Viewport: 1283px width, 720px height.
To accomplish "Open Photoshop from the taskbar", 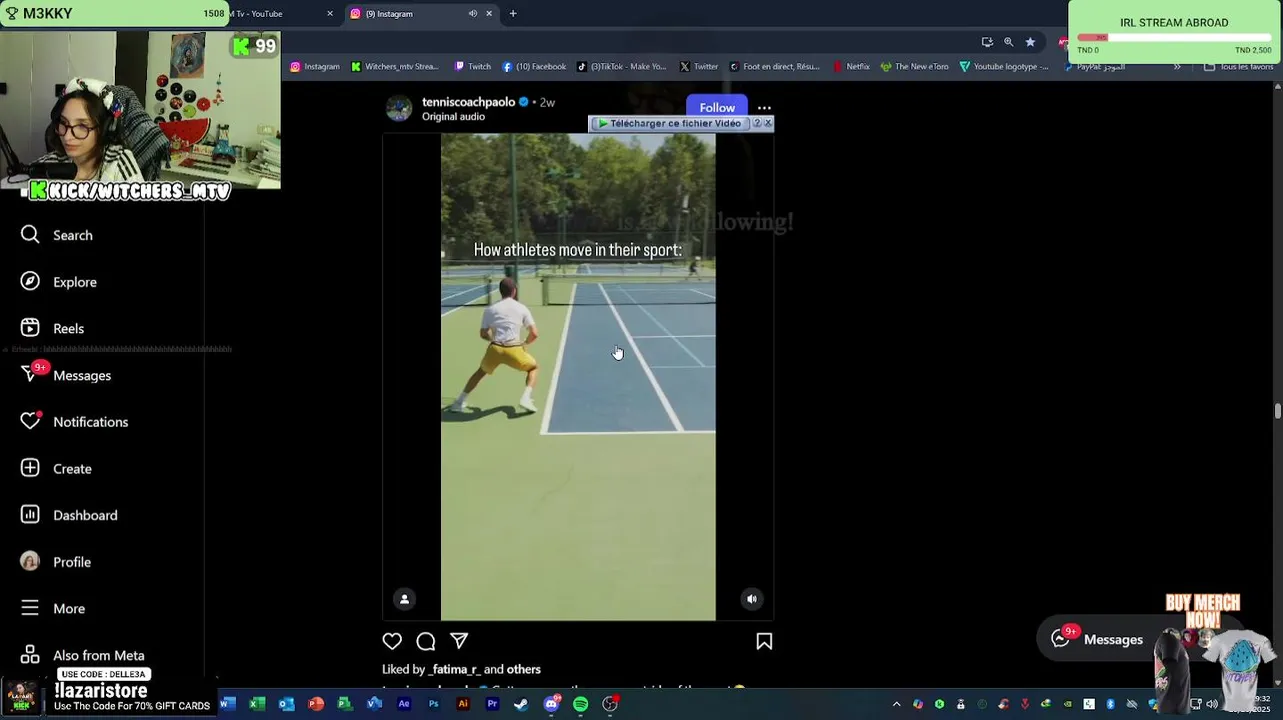I will (x=433, y=704).
